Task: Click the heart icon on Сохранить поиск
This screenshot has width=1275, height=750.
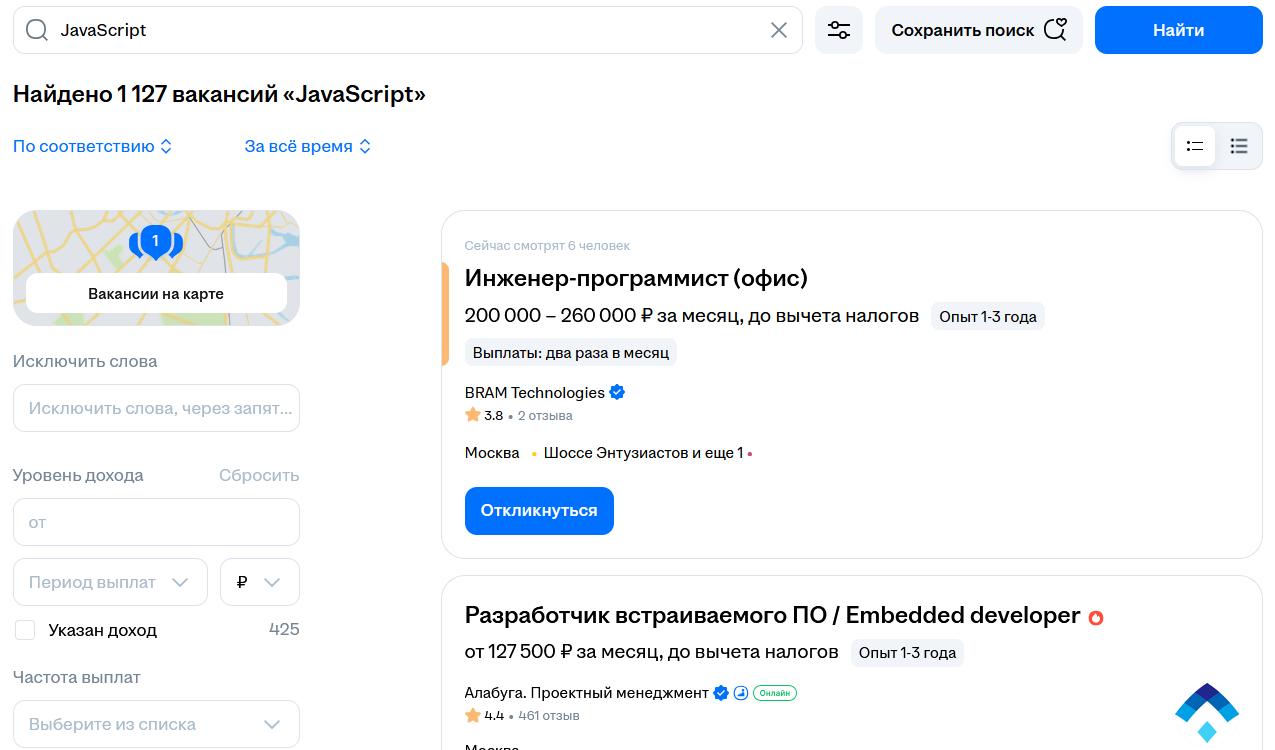Action: coord(1055,30)
